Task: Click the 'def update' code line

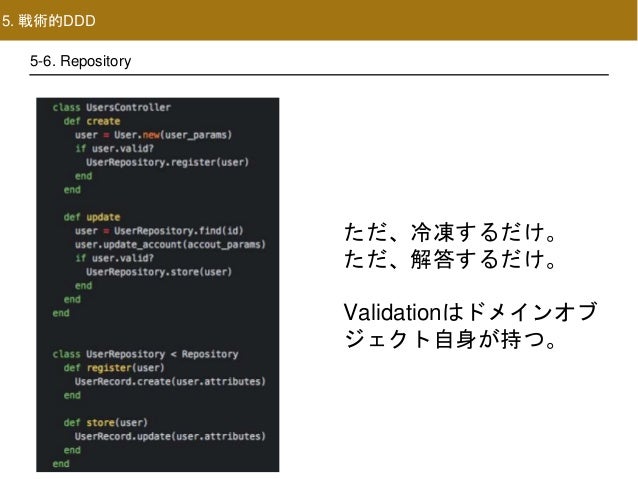Action: pyautogui.click(x=92, y=217)
